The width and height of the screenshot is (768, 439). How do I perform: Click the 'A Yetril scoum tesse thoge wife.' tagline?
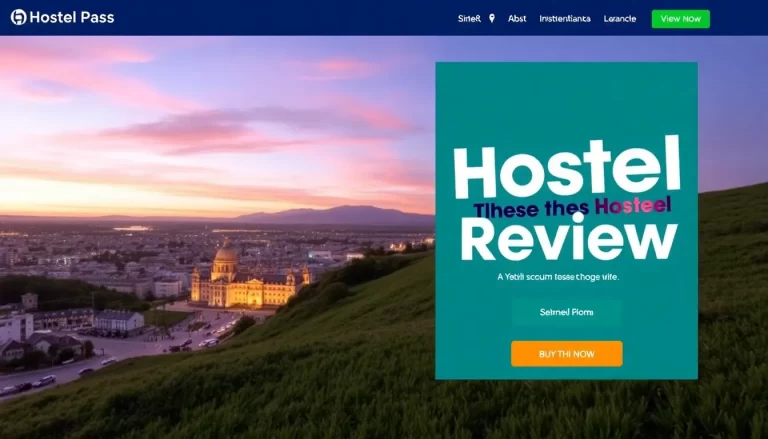coord(558,277)
